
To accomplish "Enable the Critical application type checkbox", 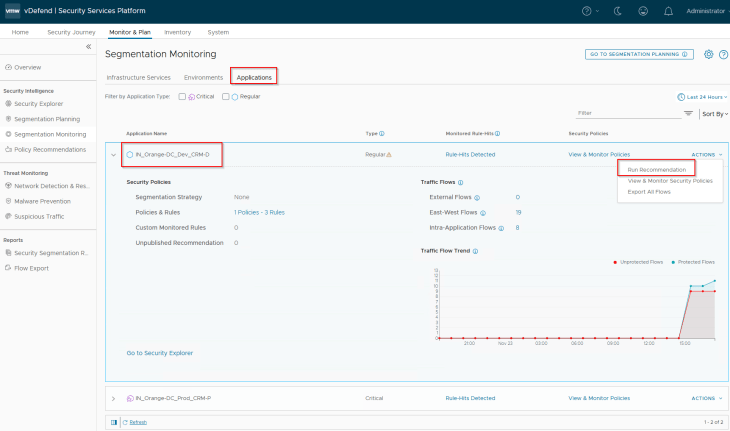I will (182, 97).
